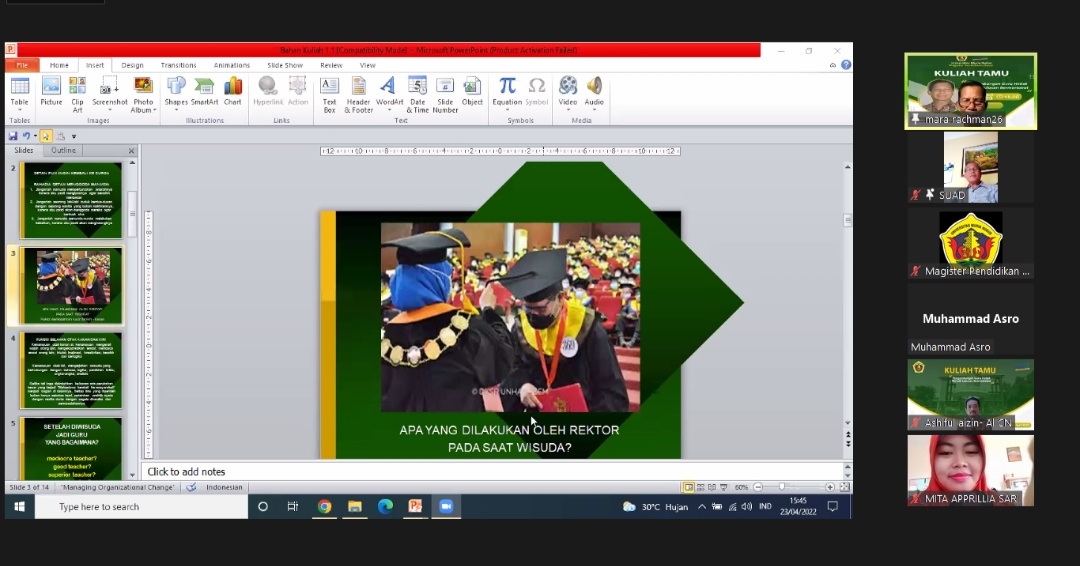The image size is (1080, 566).
Task: Add a Text Box
Action: 329,91
